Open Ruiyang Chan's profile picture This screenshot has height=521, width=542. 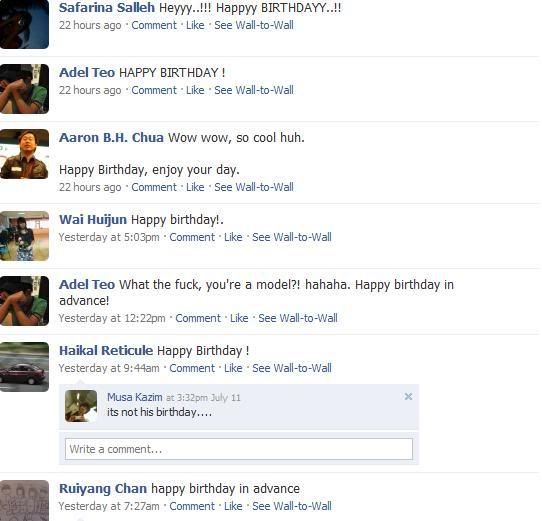click(x=24, y=501)
